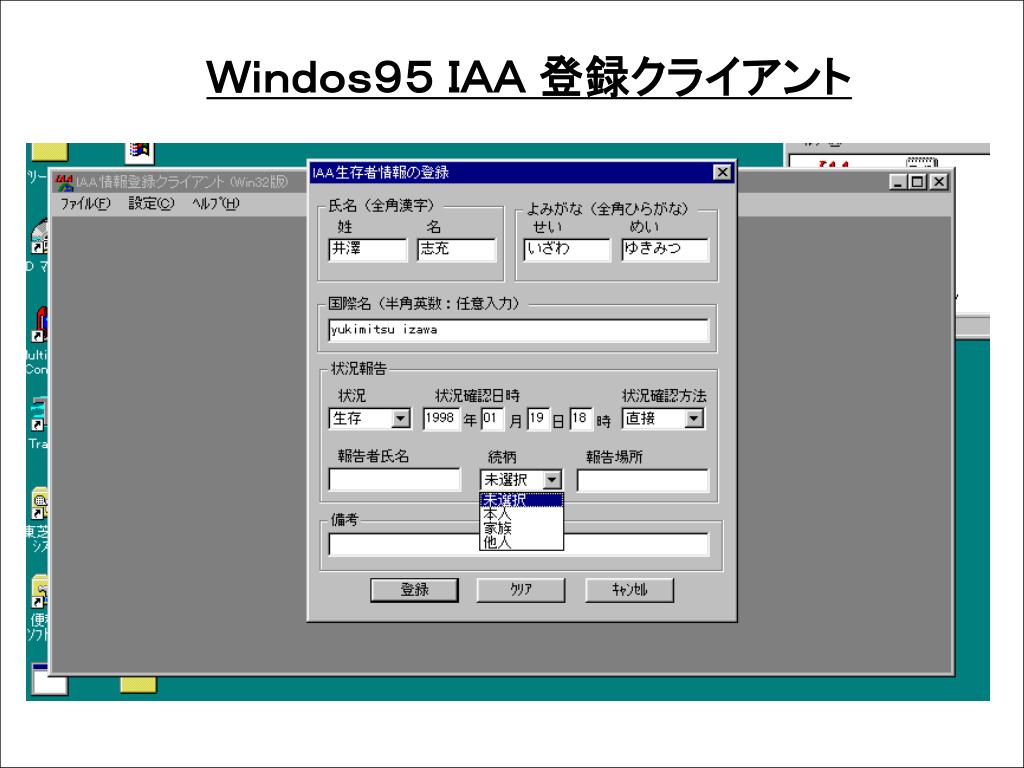Viewport: 1024px width, 768px height.
Task: Select 他人 in the 続柄 list
Action: tap(521, 541)
